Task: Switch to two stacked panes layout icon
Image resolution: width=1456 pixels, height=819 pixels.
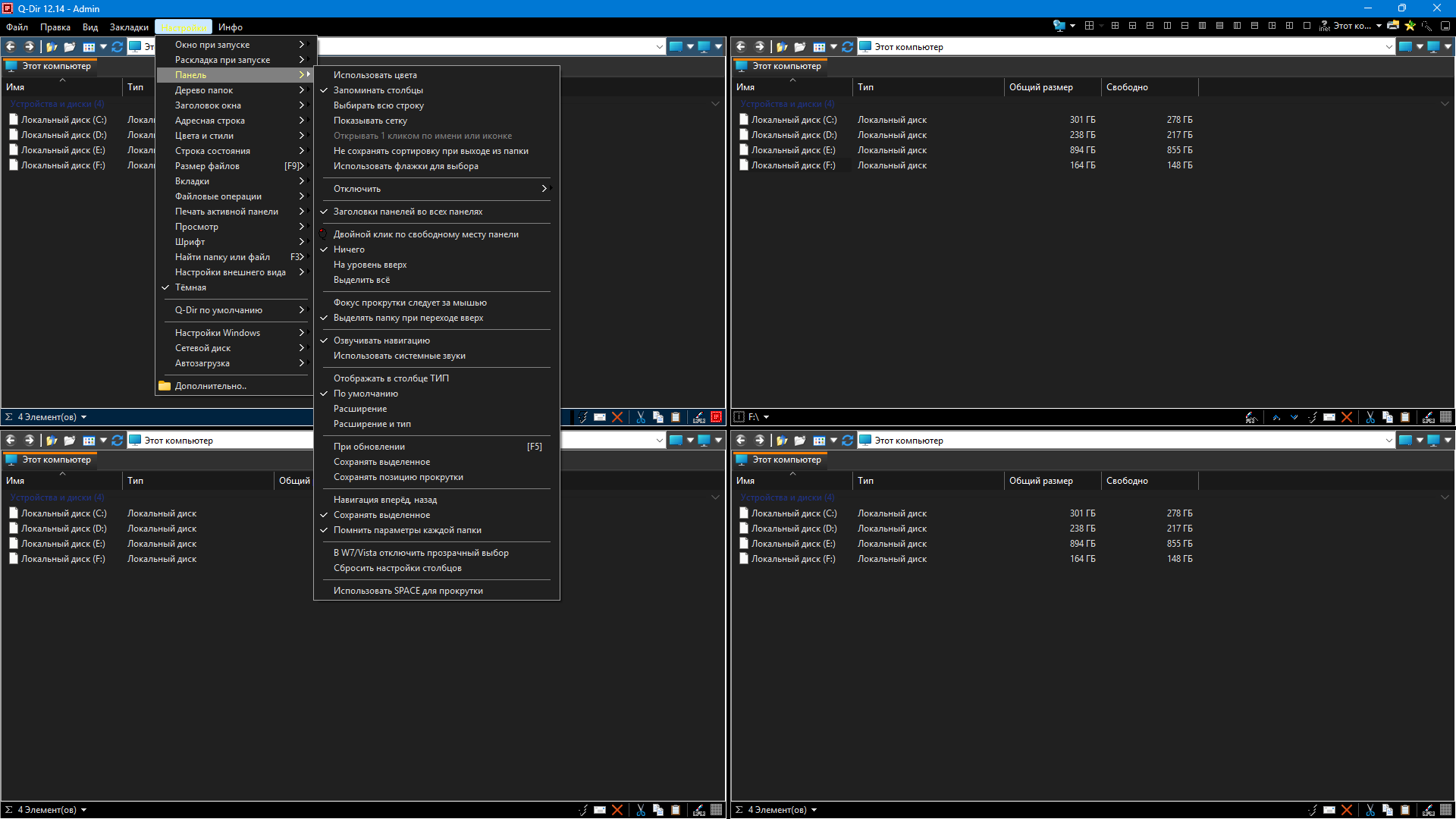Action: 1185,26
